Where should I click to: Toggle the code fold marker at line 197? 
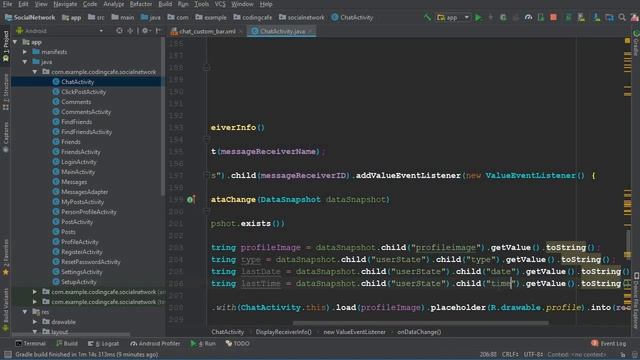point(207,176)
